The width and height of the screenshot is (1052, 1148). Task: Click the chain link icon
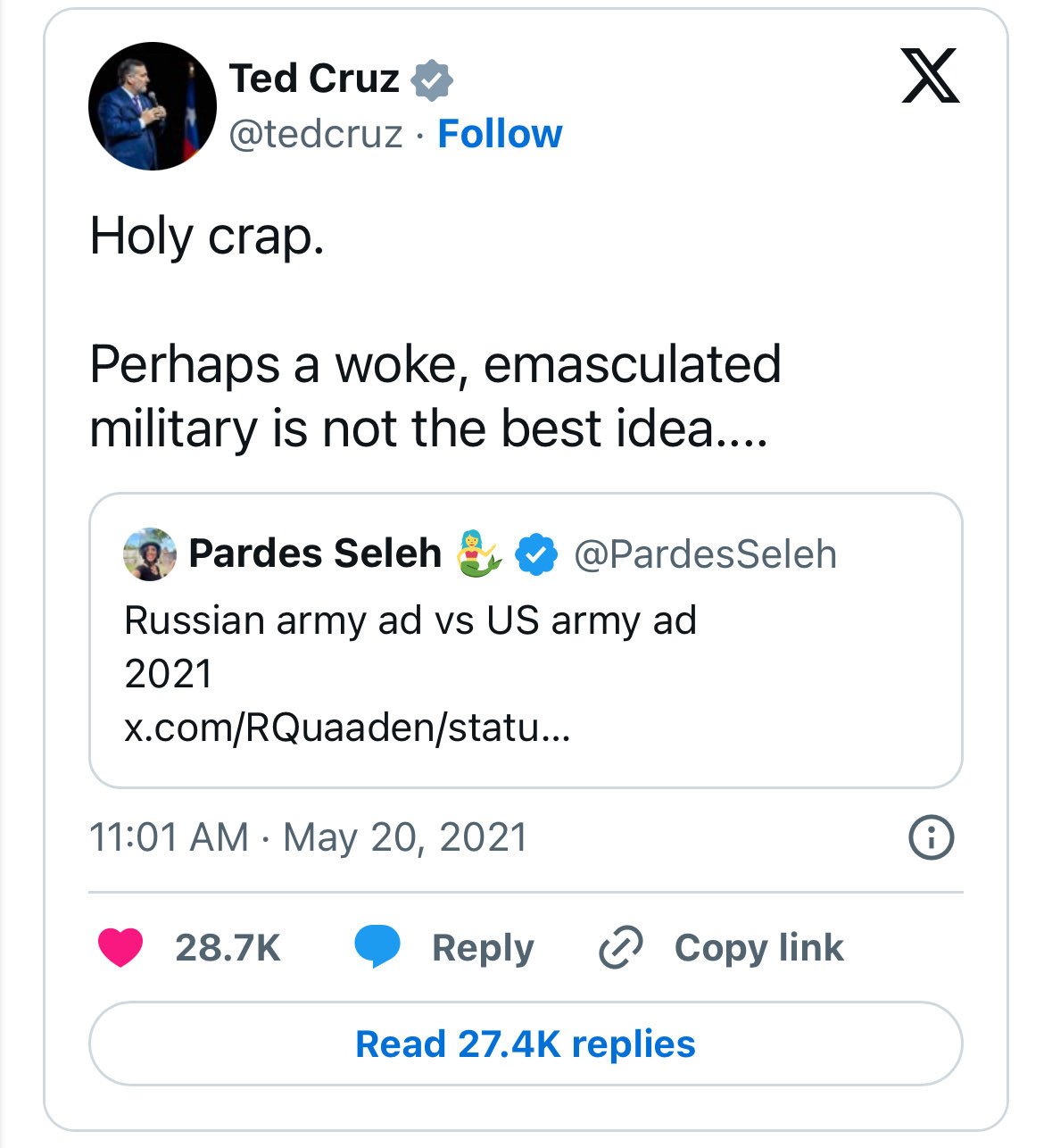[621, 947]
